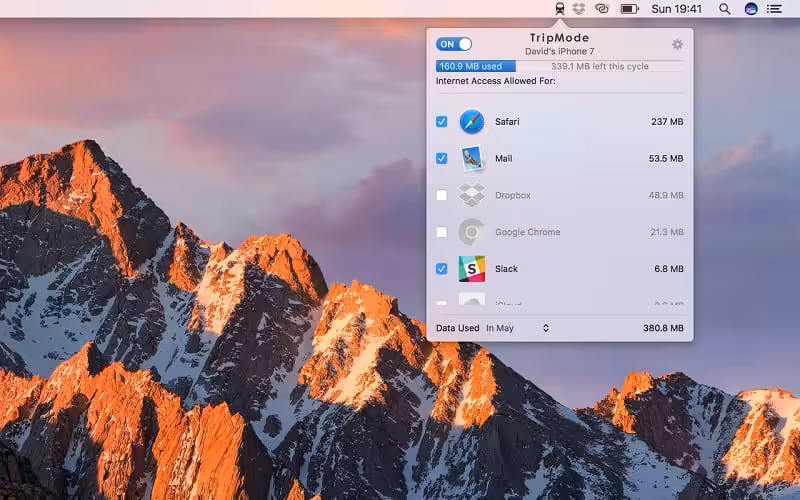This screenshot has height=500, width=800.
Task: Select the Mail row's 53.5 MB usage
Action: 665,158
